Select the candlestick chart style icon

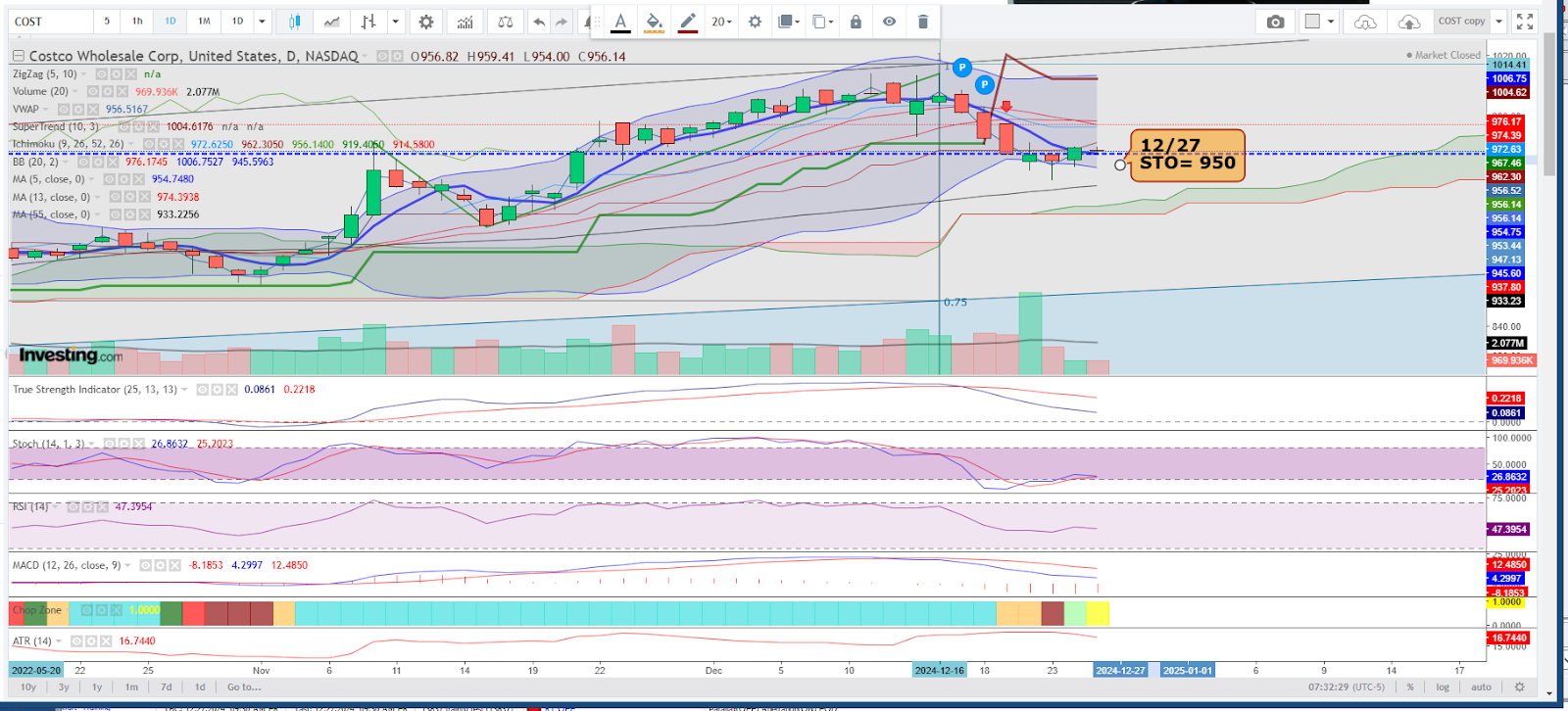294,21
